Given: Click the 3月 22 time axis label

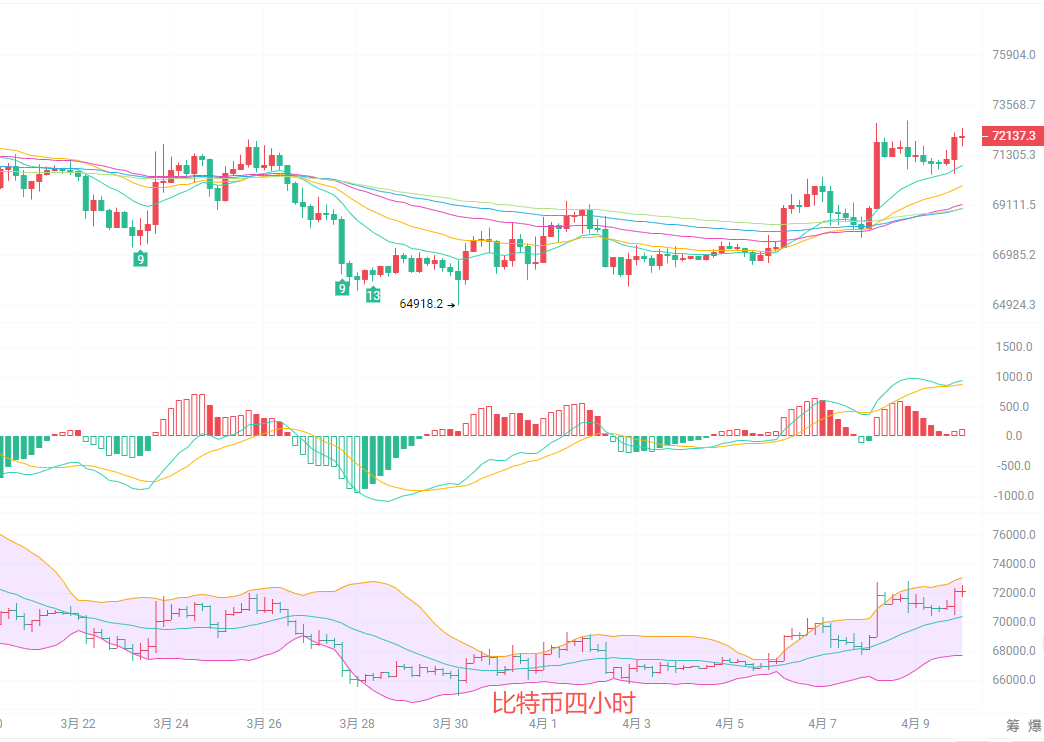Looking at the screenshot, I should click(x=77, y=723).
